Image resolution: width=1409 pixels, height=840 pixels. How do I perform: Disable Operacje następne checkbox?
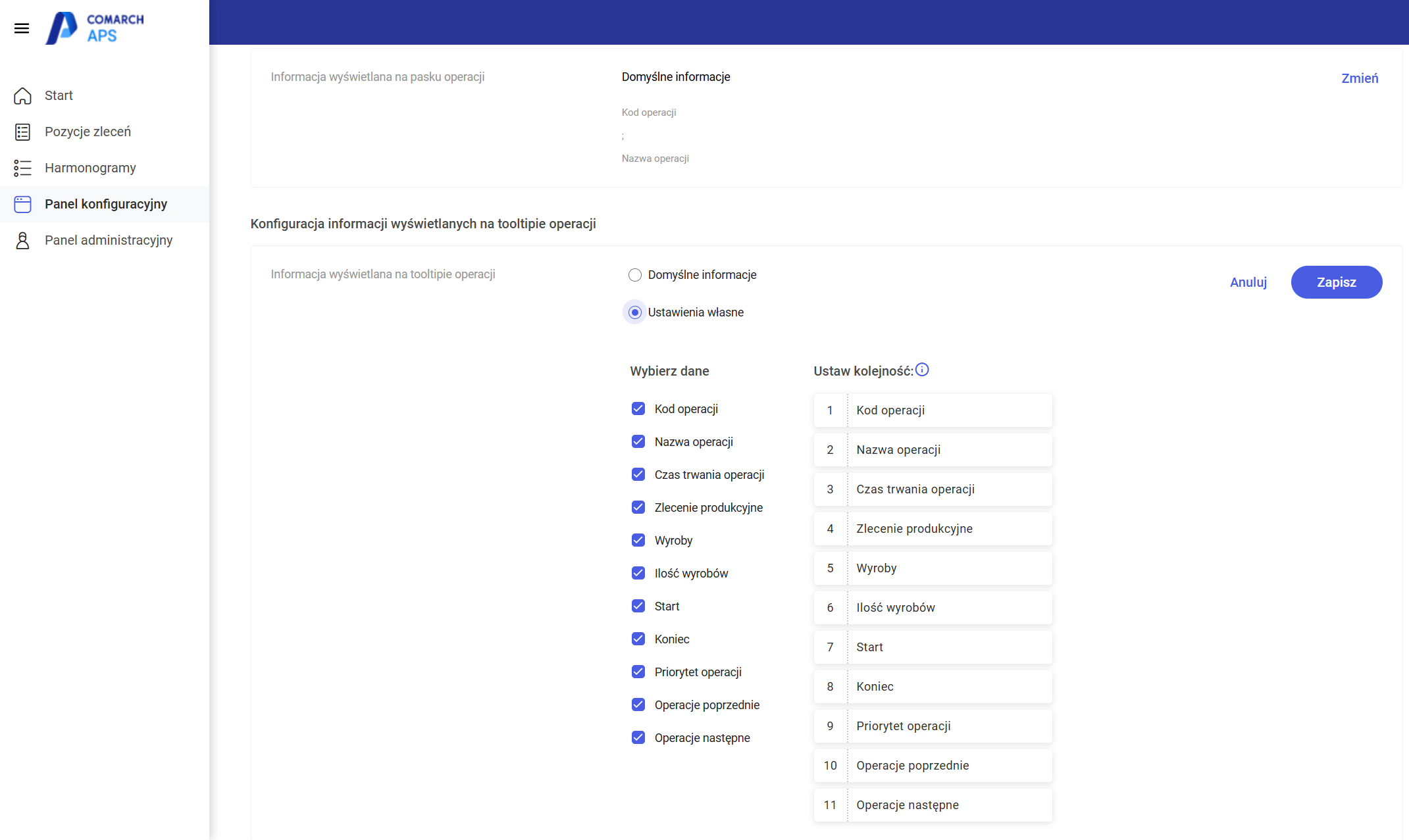[637, 737]
